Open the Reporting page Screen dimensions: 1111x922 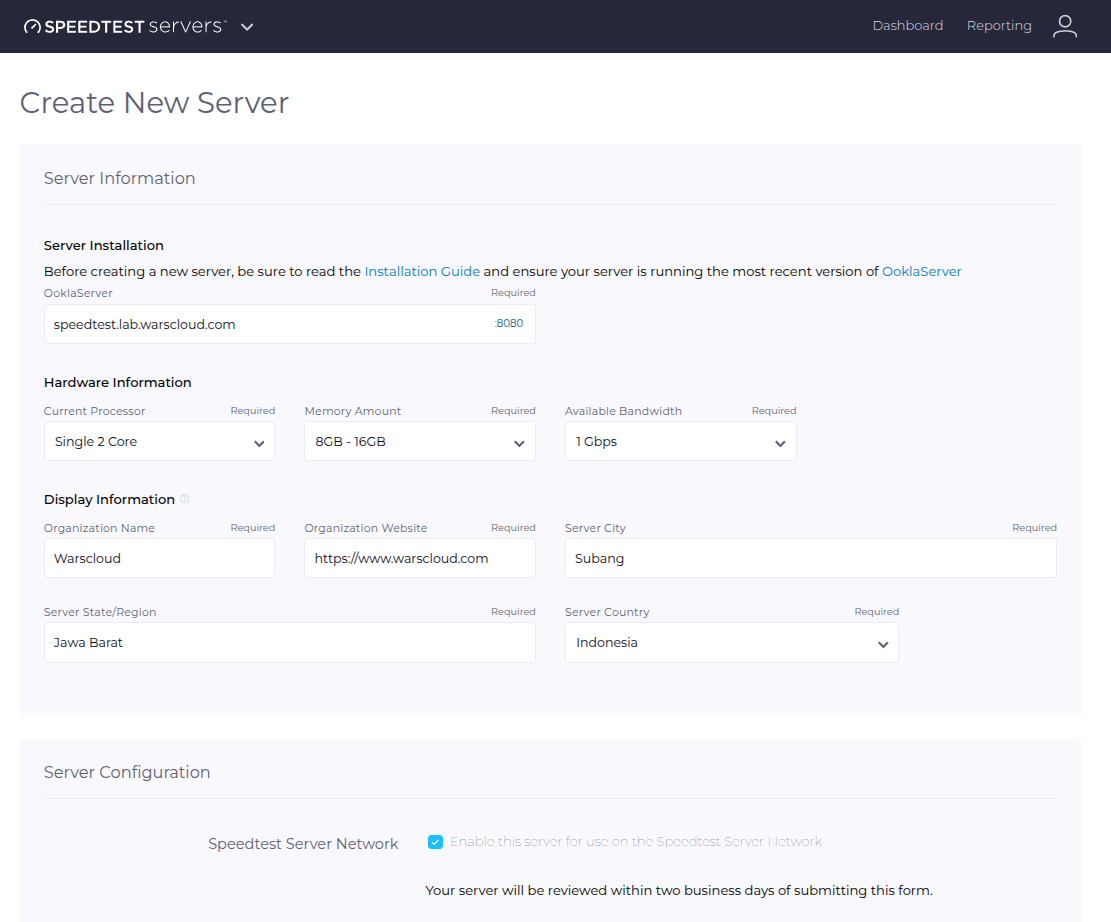pyautogui.click(x=999, y=25)
